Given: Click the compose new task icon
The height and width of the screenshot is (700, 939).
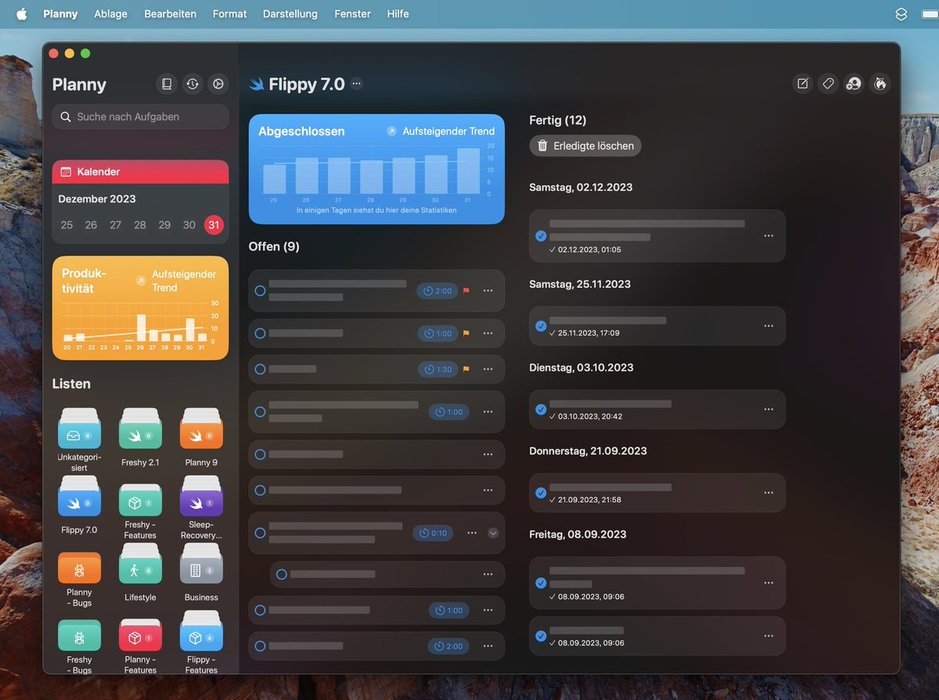Looking at the screenshot, I should pos(802,84).
